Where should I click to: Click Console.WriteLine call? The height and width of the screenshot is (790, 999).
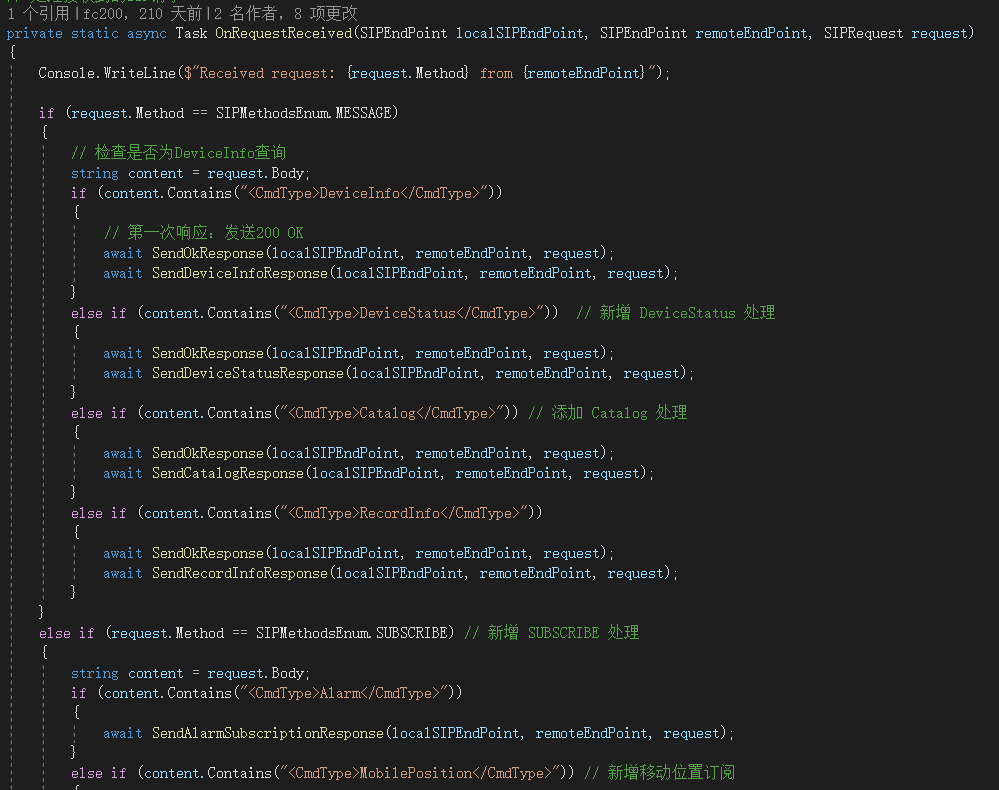(x=106, y=73)
